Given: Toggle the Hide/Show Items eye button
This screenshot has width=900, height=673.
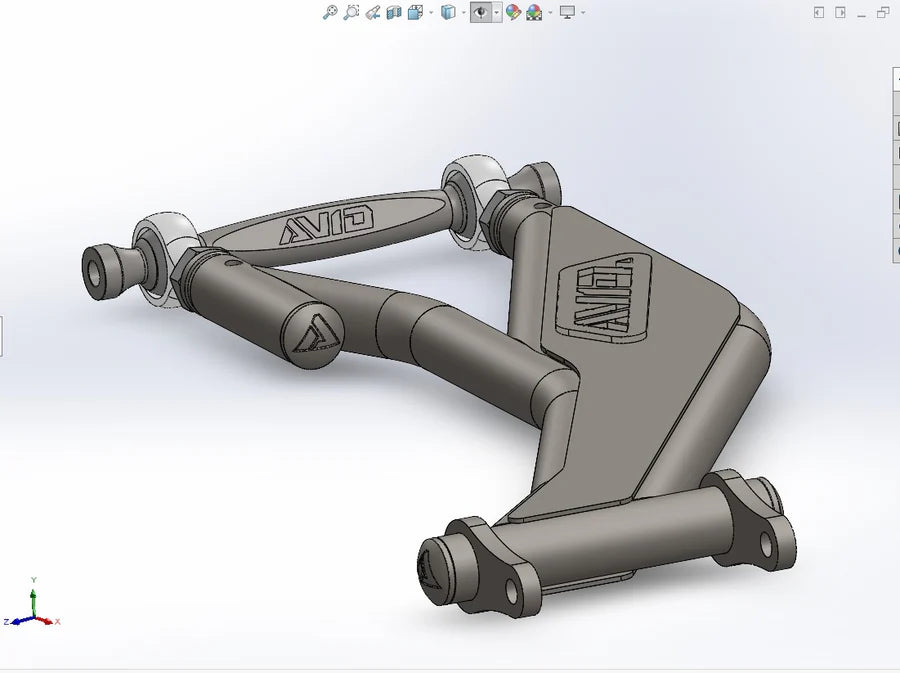Looking at the screenshot, I should pyautogui.click(x=482, y=12).
